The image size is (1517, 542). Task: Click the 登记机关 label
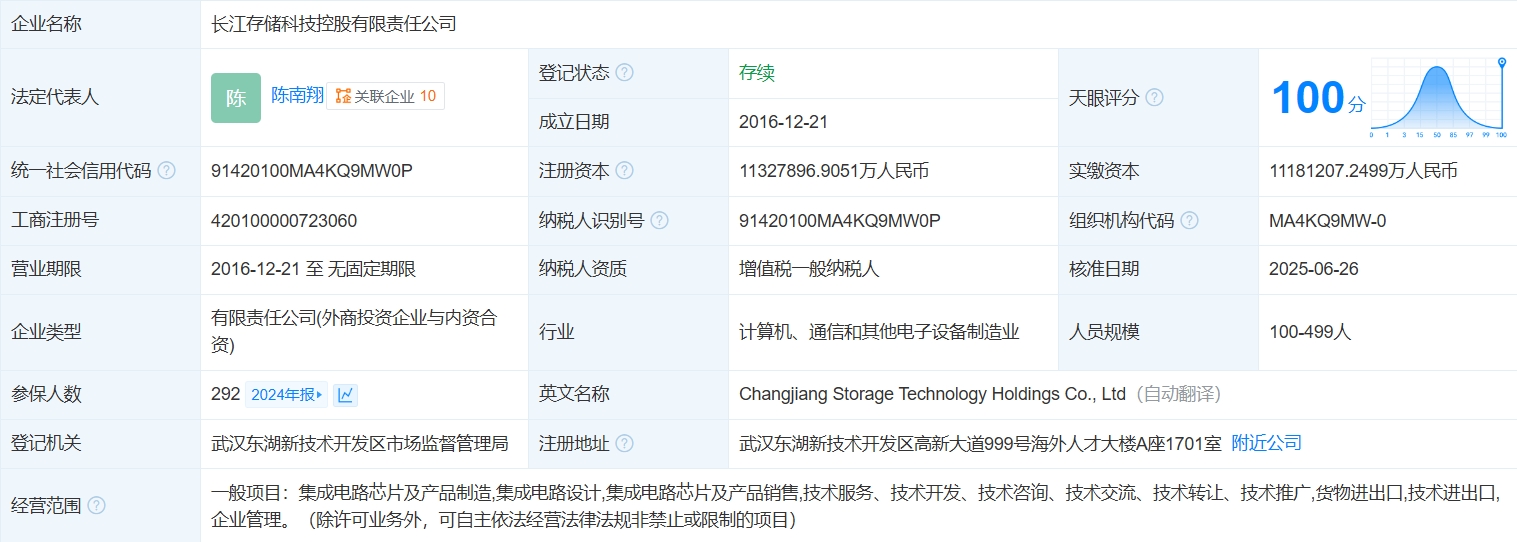point(46,443)
